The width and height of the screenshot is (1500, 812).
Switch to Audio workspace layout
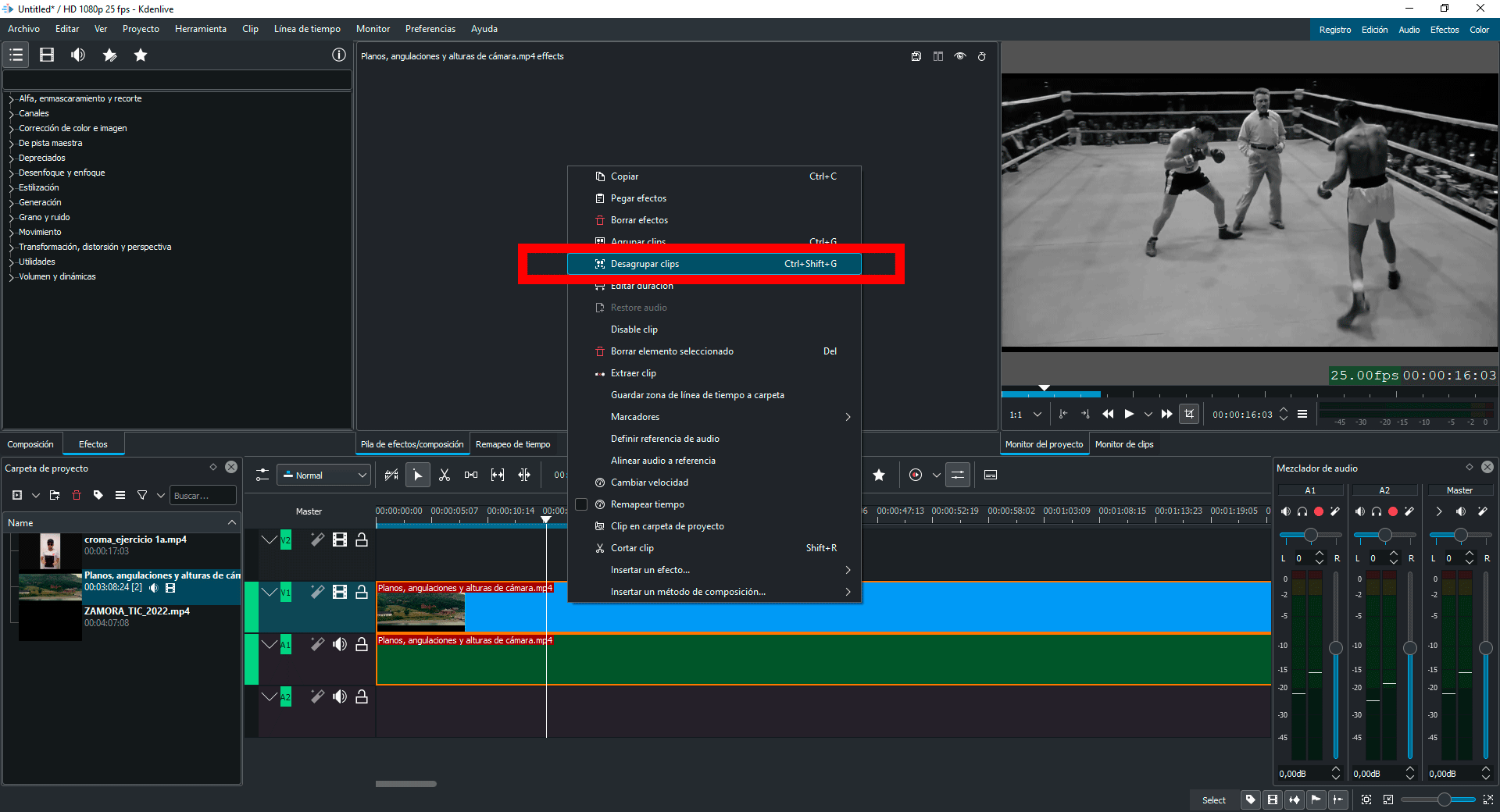(x=1409, y=30)
